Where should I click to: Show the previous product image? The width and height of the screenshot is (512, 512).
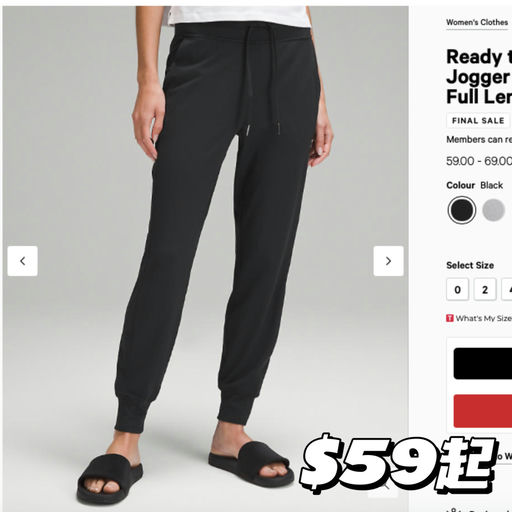click(x=23, y=261)
